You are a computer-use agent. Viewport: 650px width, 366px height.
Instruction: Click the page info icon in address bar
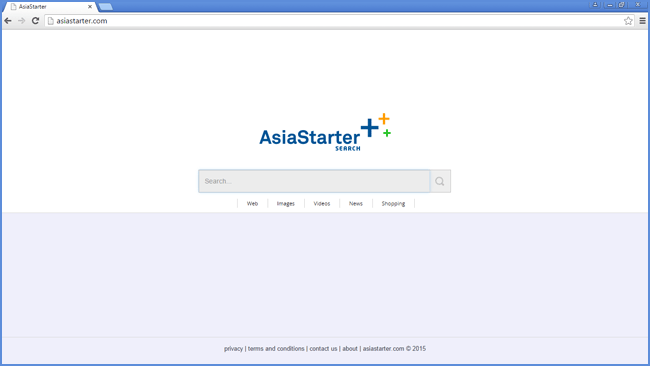pyautogui.click(x=51, y=21)
